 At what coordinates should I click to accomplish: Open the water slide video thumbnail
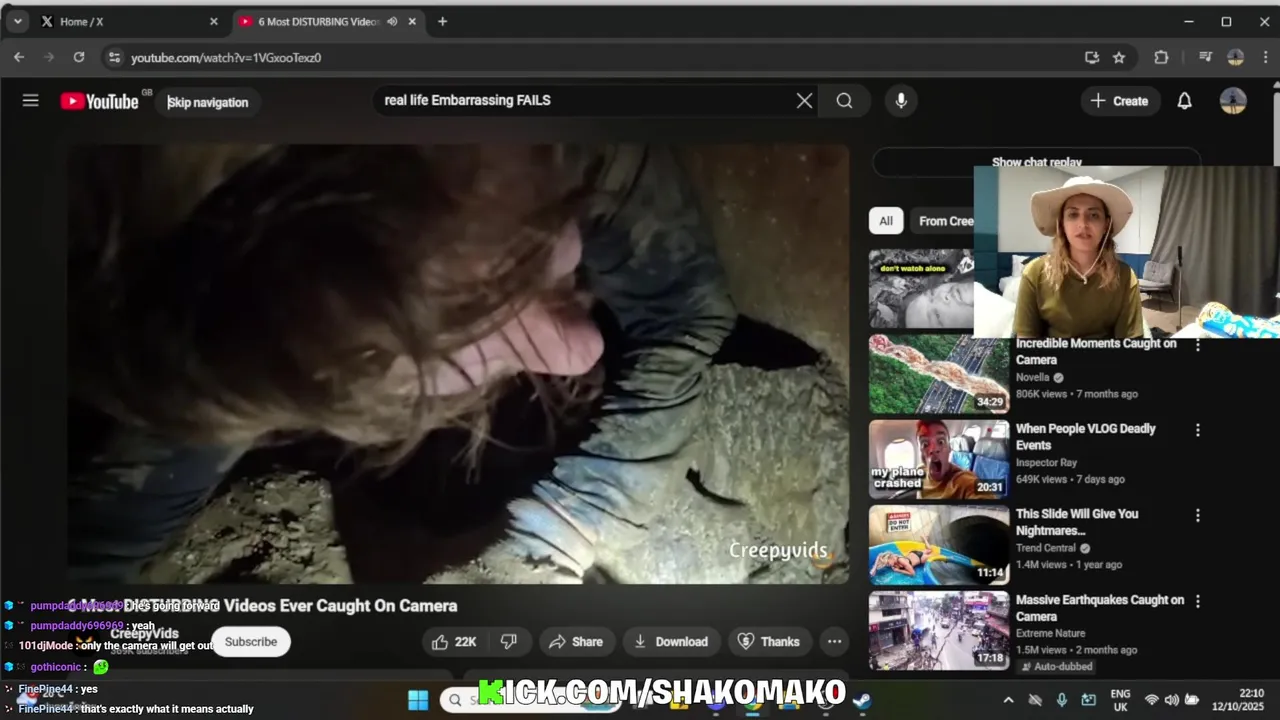click(939, 545)
